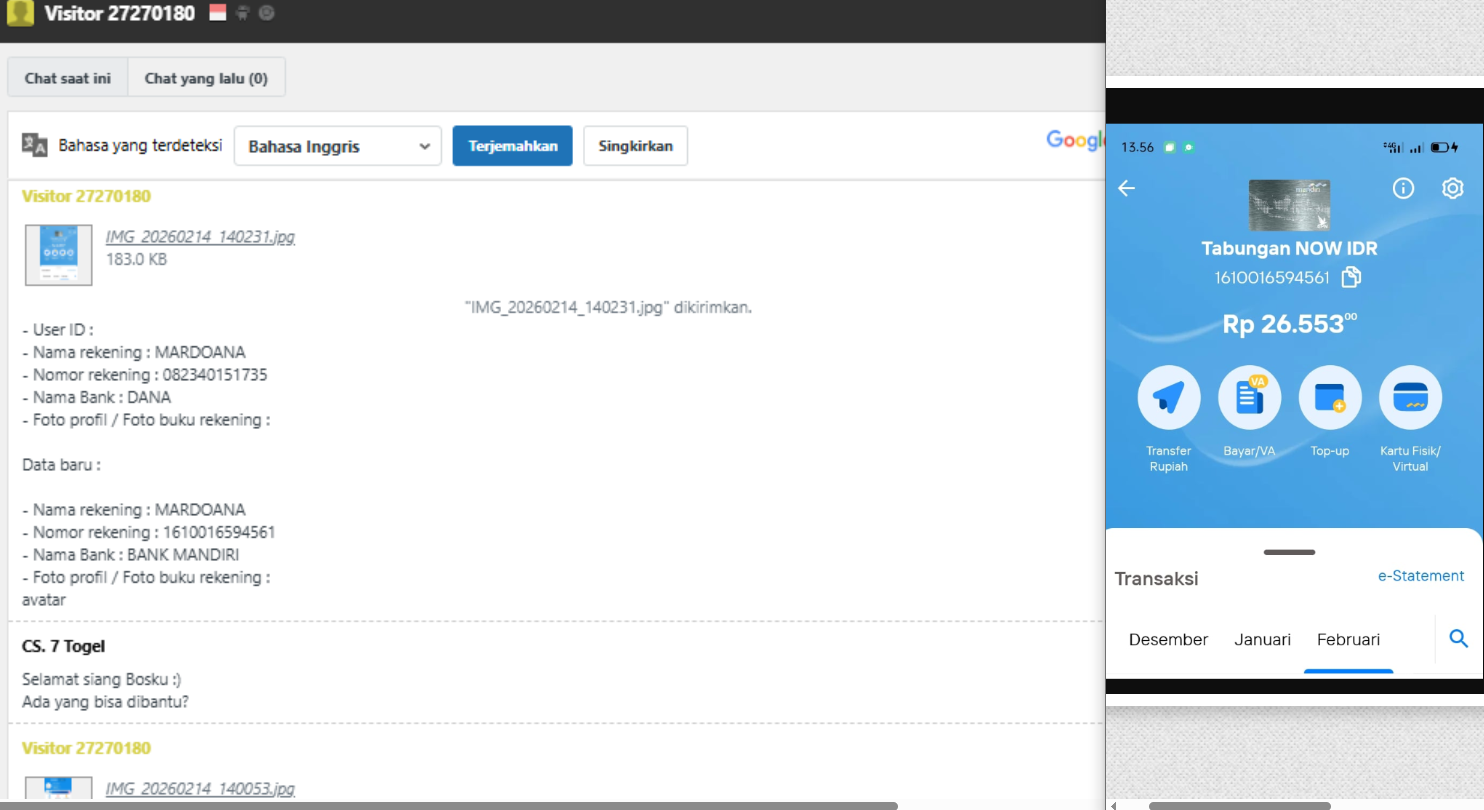Click the Visitor 27270180 header title

point(120,14)
